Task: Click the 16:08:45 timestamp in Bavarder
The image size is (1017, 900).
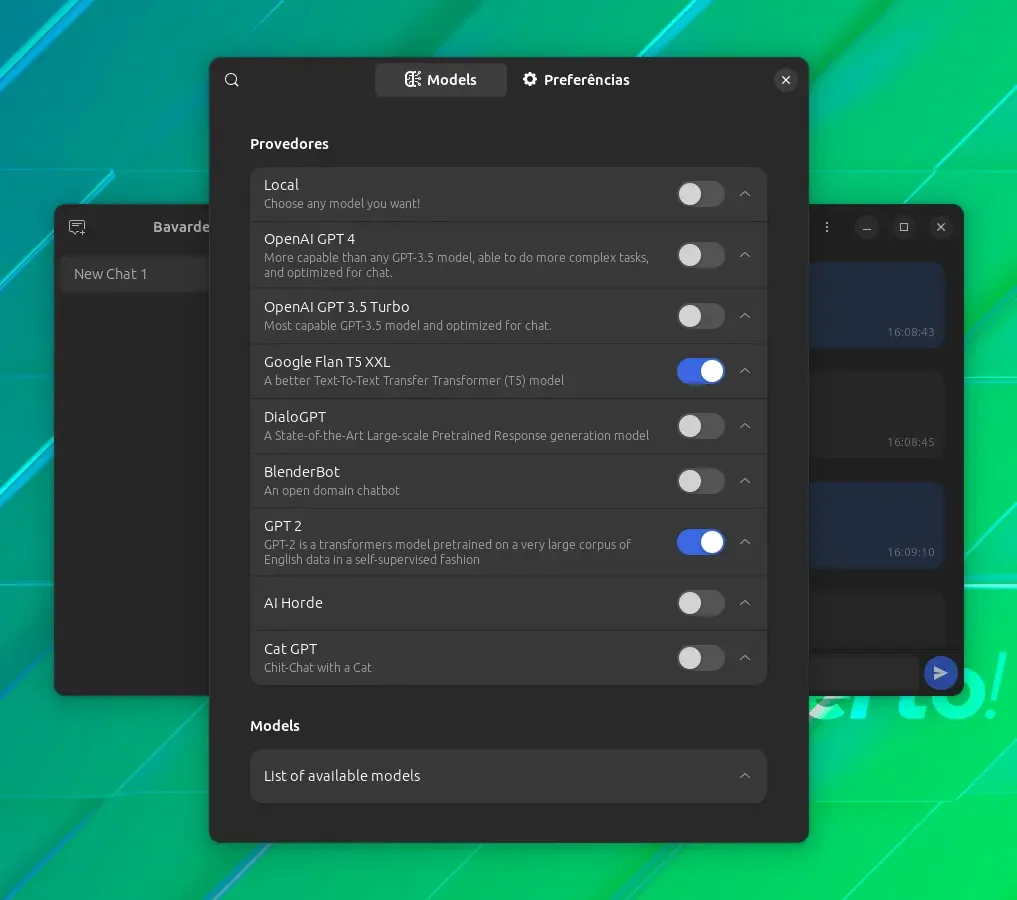Action: pos(911,442)
